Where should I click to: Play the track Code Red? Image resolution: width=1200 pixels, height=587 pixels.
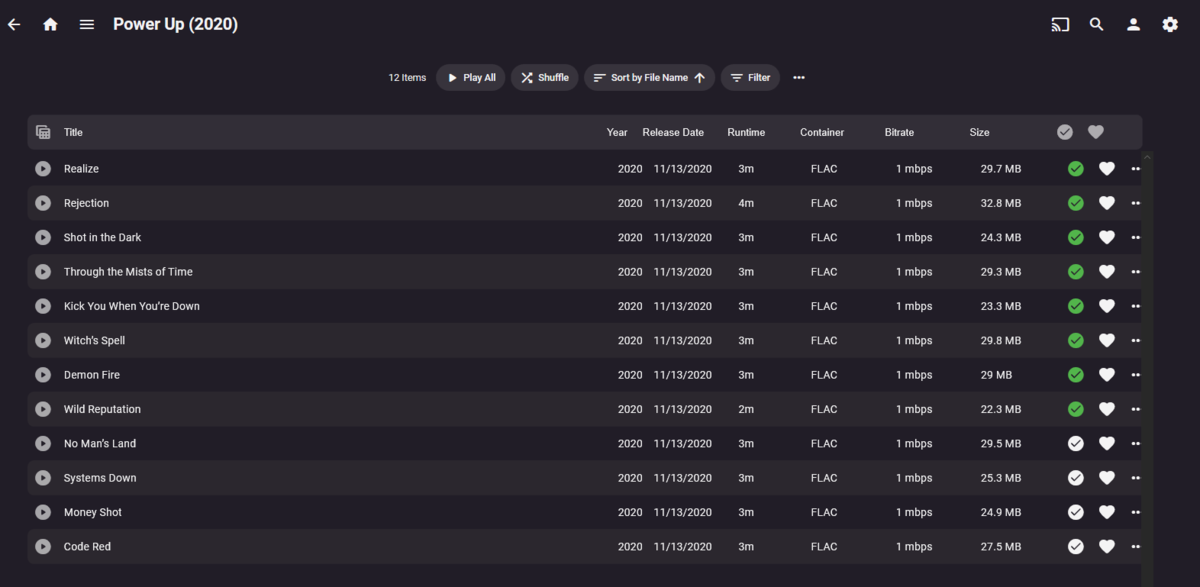click(x=43, y=547)
